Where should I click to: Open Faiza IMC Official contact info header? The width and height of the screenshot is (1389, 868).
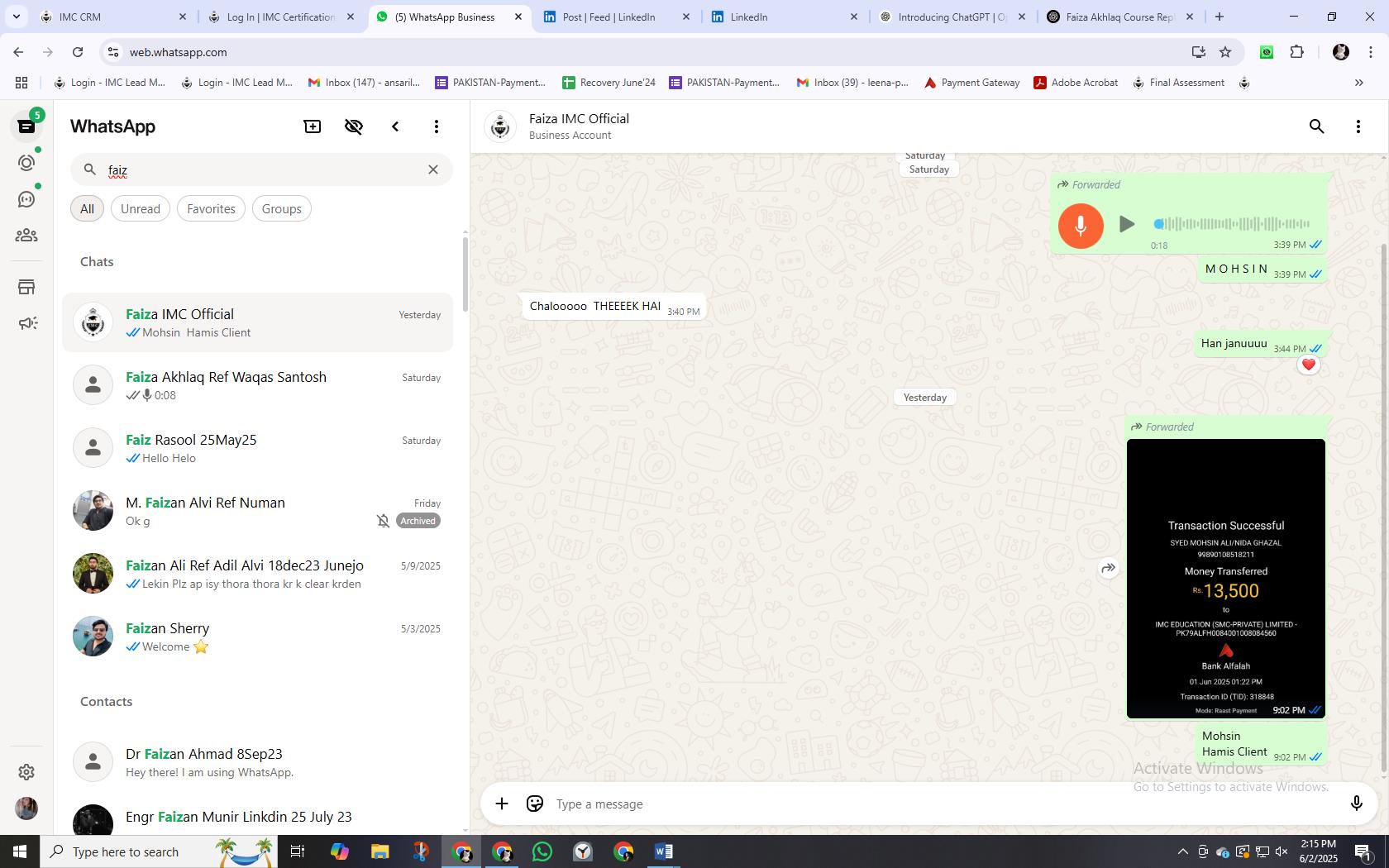(x=579, y=126)
